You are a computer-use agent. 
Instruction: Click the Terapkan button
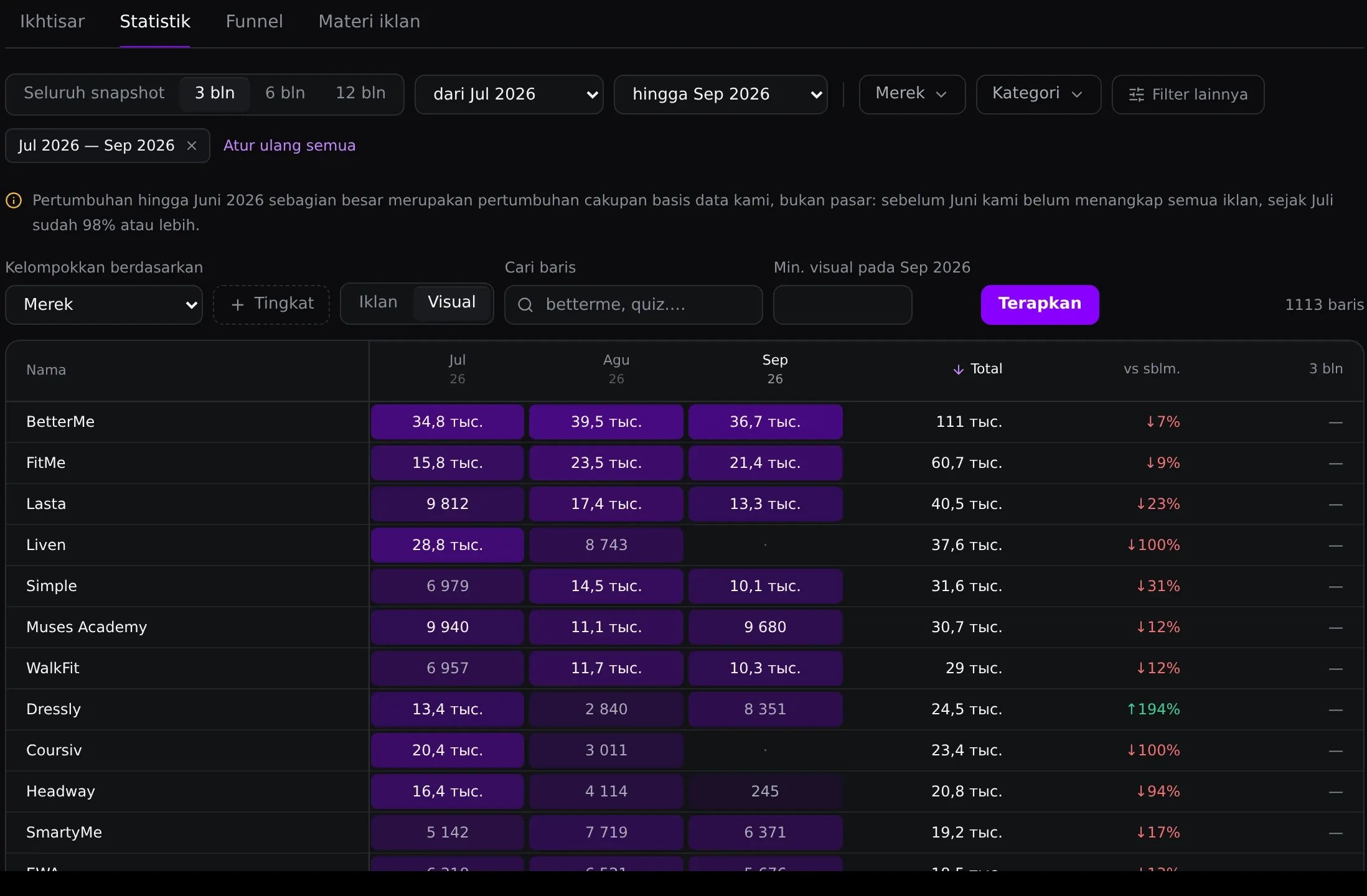1040,304
